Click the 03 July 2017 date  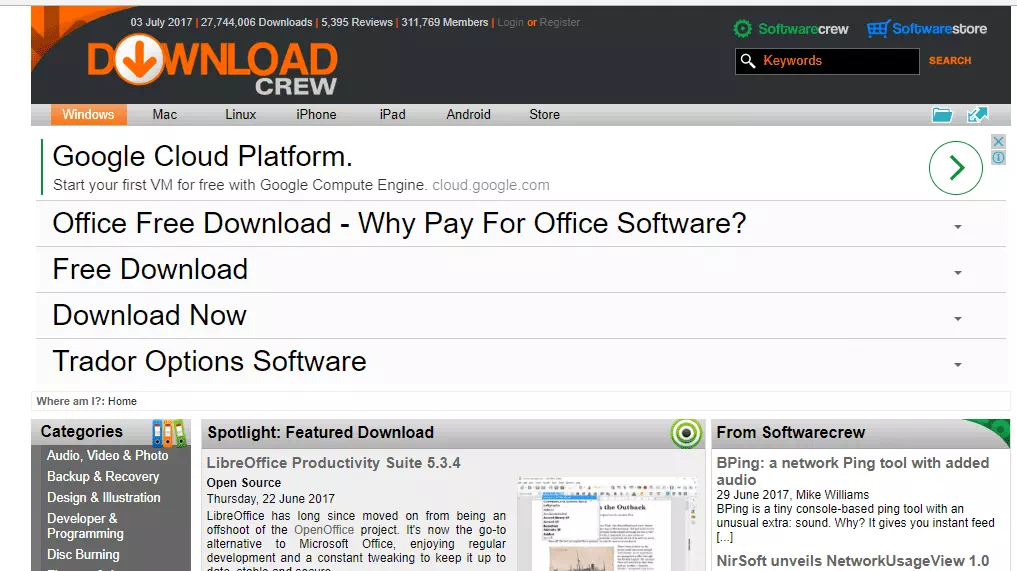click(x=161, y=22)
